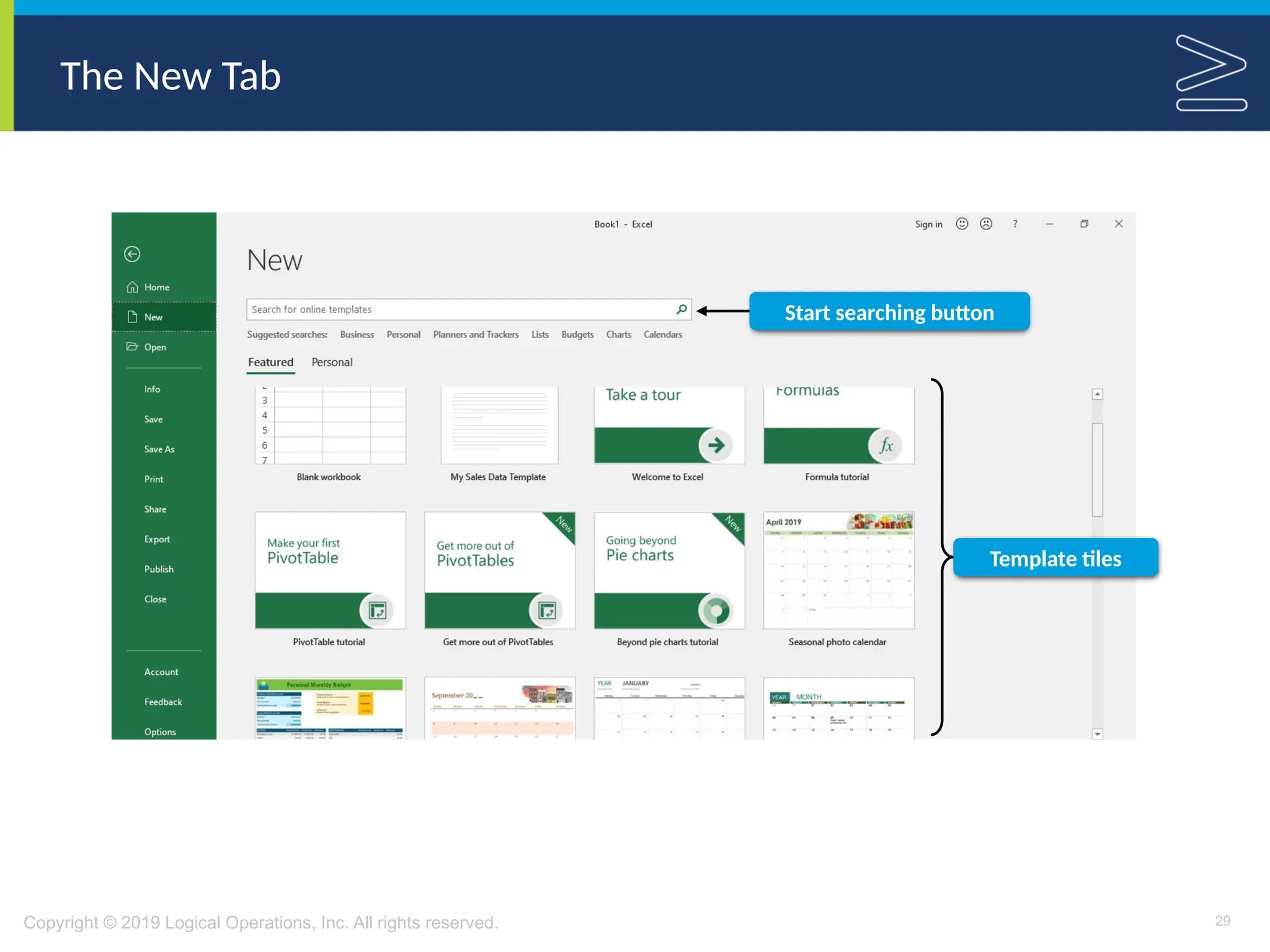The image size is (1270, 952).
Task: Click the magnifier Start searching button
Action: coord(682,309)
